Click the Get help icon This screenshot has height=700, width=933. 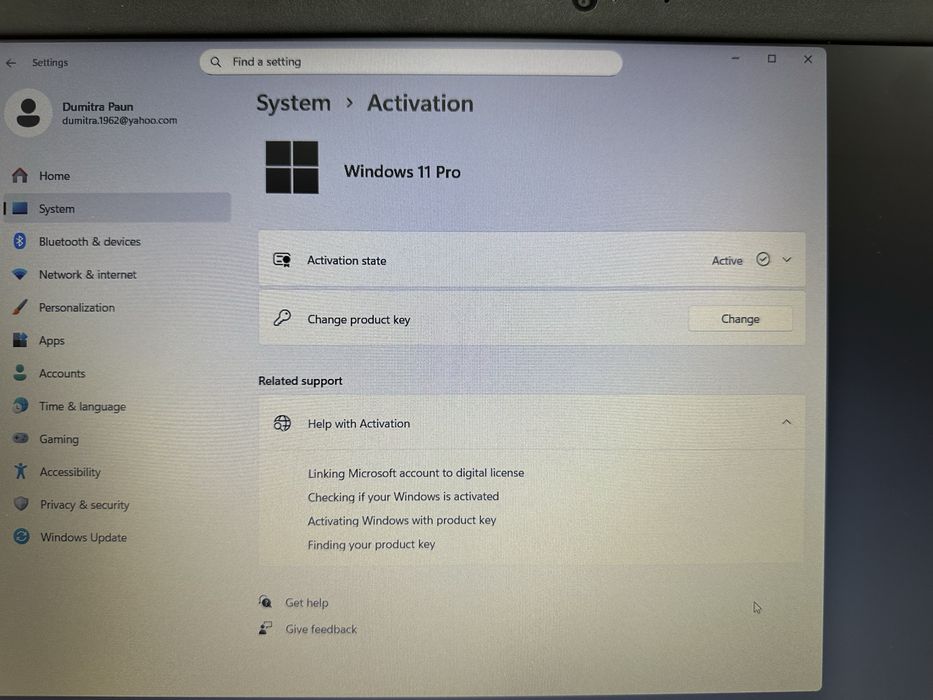click(265, 602)
